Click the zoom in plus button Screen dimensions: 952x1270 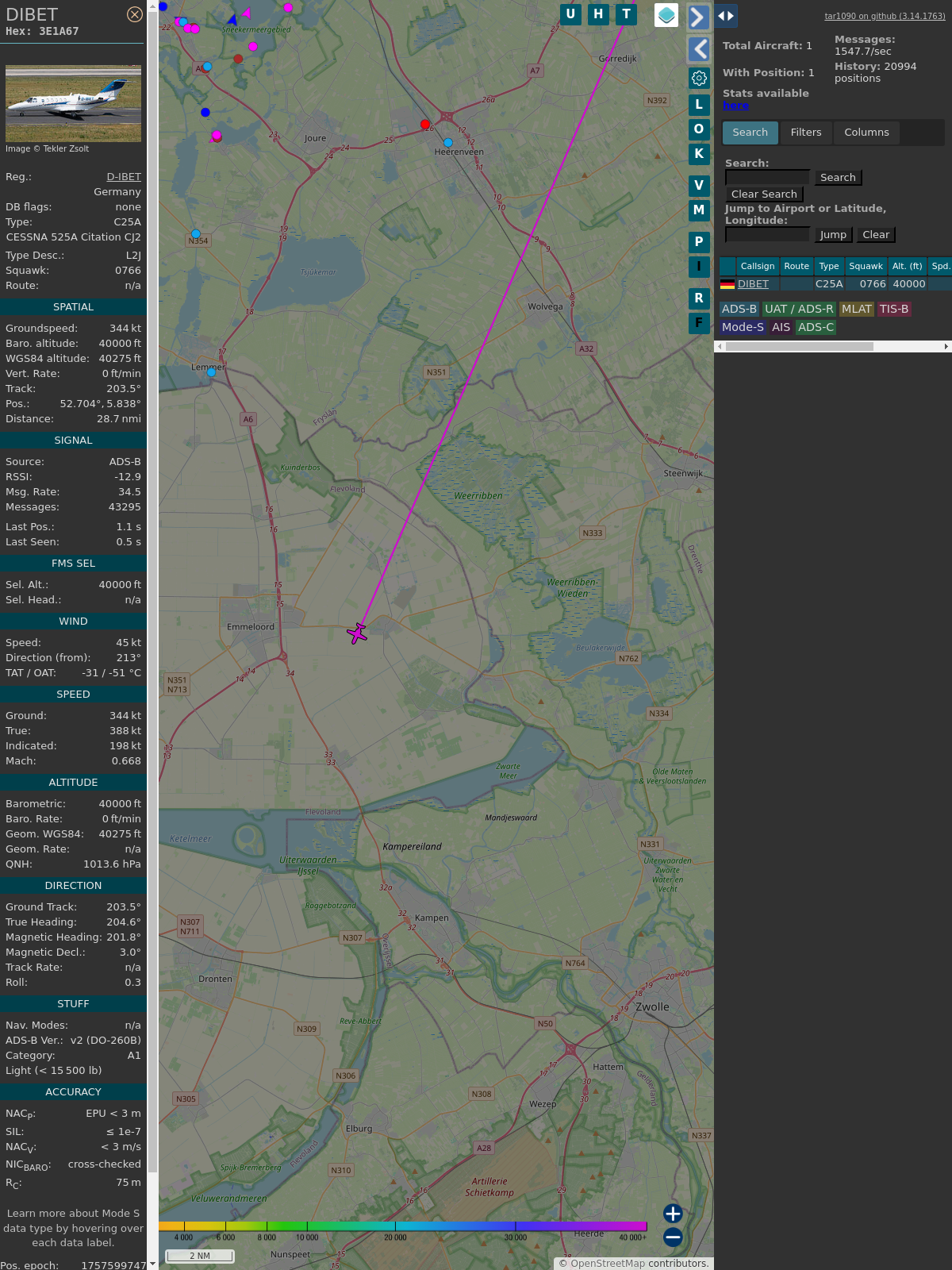(673, 1214)
